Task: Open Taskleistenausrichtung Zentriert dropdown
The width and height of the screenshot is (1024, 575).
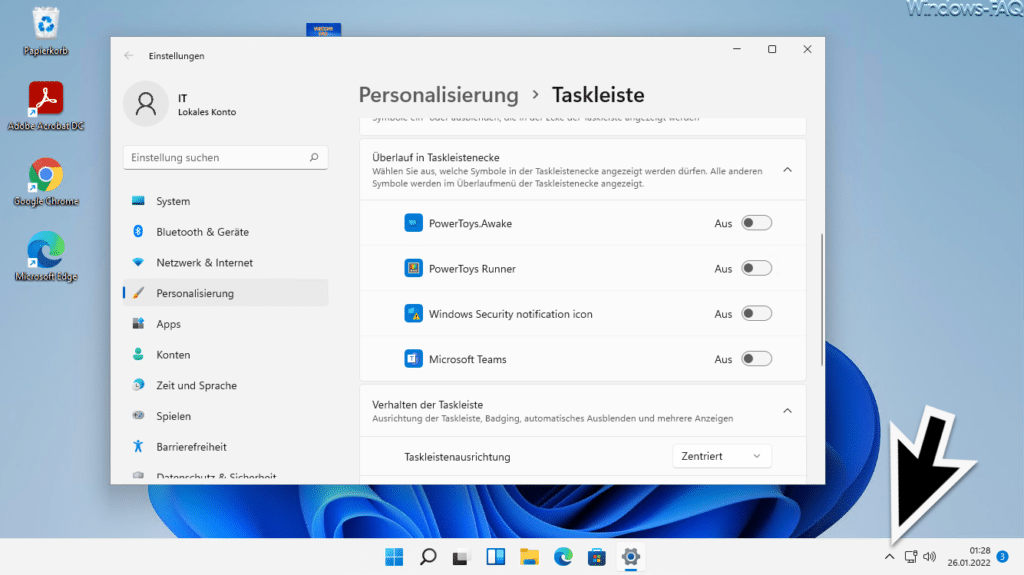Action: point(722,456)
